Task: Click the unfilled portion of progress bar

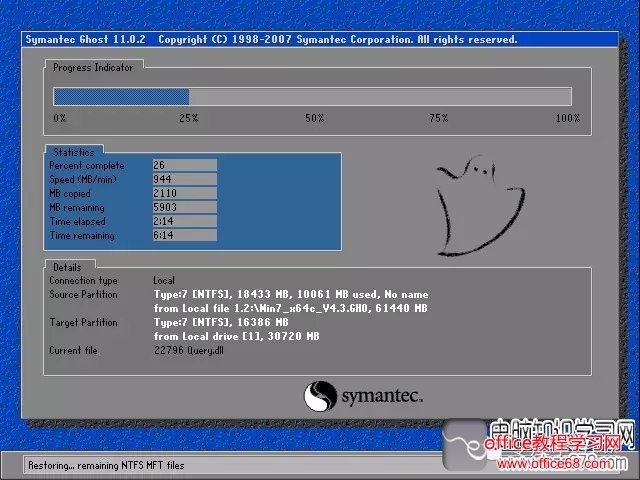Action: pos(380,97)
